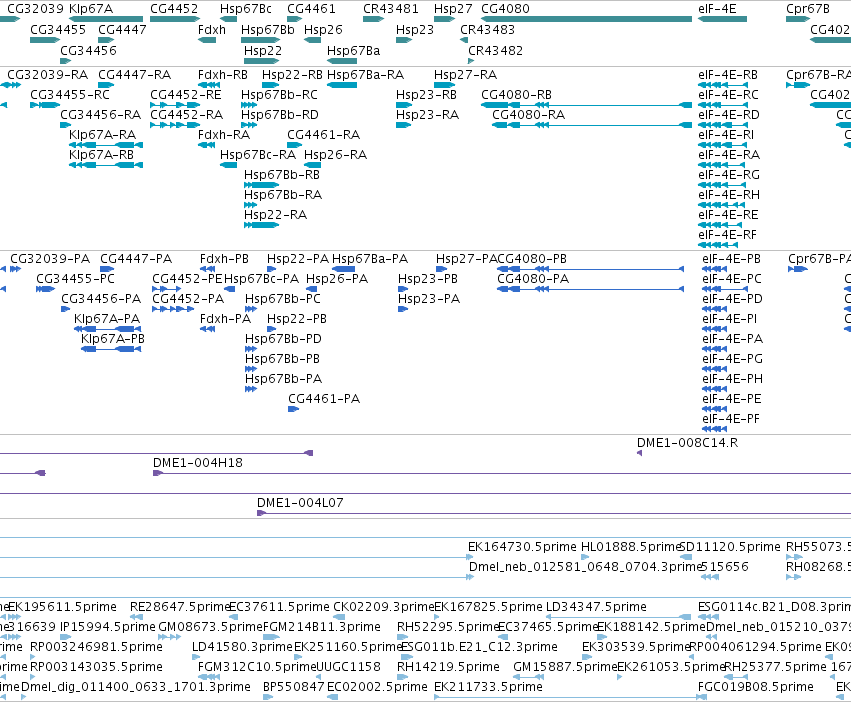851x702 pixels.
Task: Click the Hsp27 gene label
Action: coord(453,9)
